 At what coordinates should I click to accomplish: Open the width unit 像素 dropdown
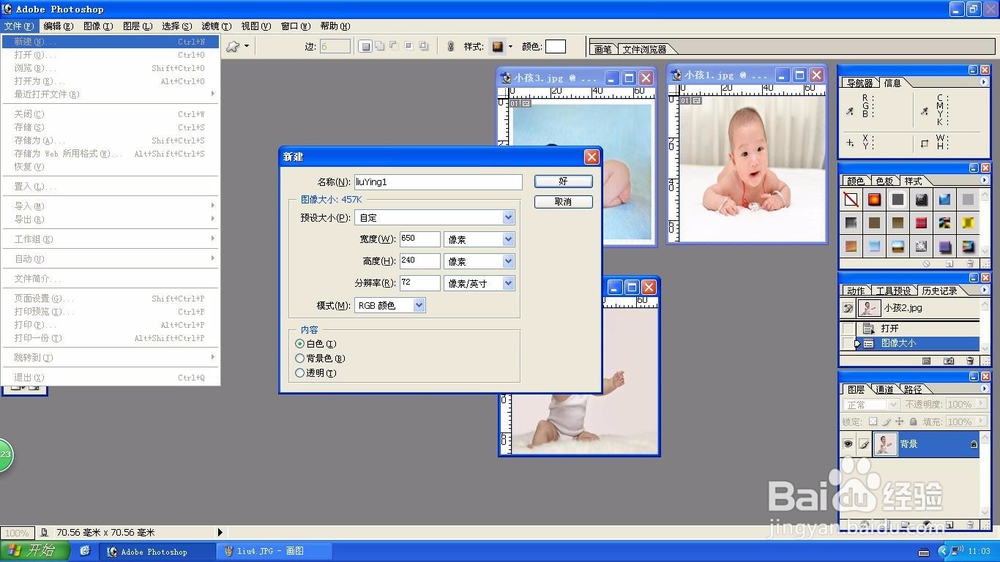508,239
